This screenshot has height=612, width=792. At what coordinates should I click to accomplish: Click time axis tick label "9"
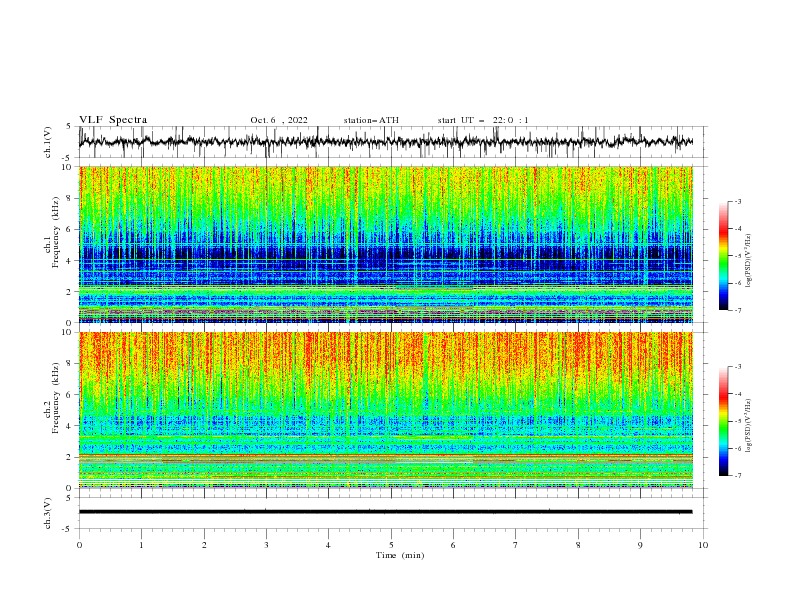pyautogui.click(x=640, y=545)
